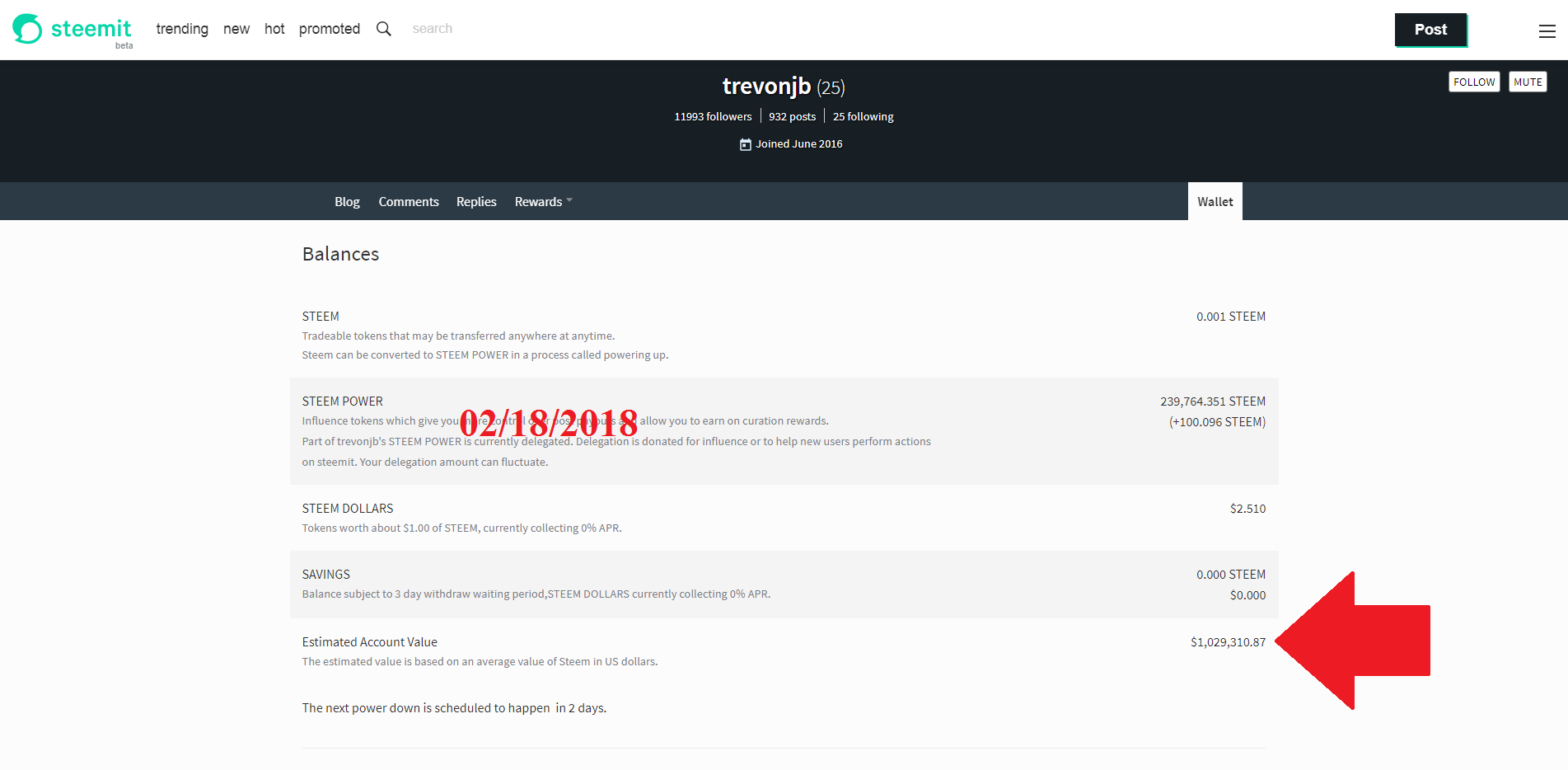Open the Comments tab
Viewport: 1568px width, 770px height.
point(409,201)
